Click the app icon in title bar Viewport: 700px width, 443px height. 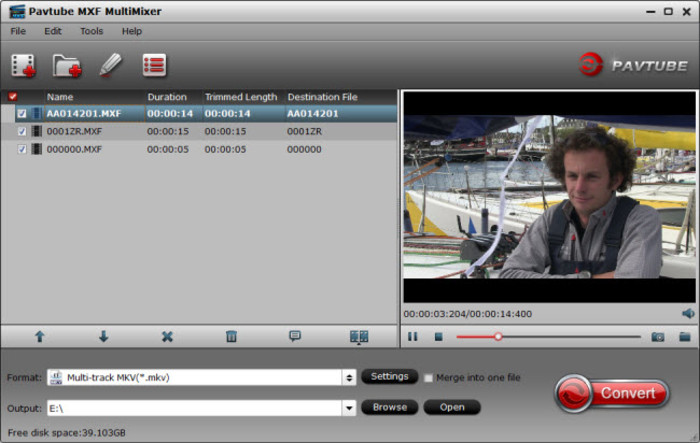(x=17, y=12)
